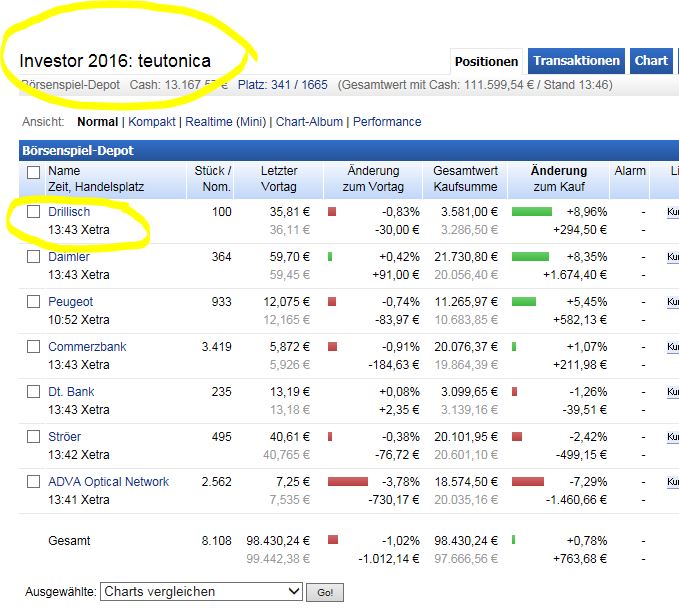Open the Peugeot stock link
The image size is (679, 609).
pos(71,302)
